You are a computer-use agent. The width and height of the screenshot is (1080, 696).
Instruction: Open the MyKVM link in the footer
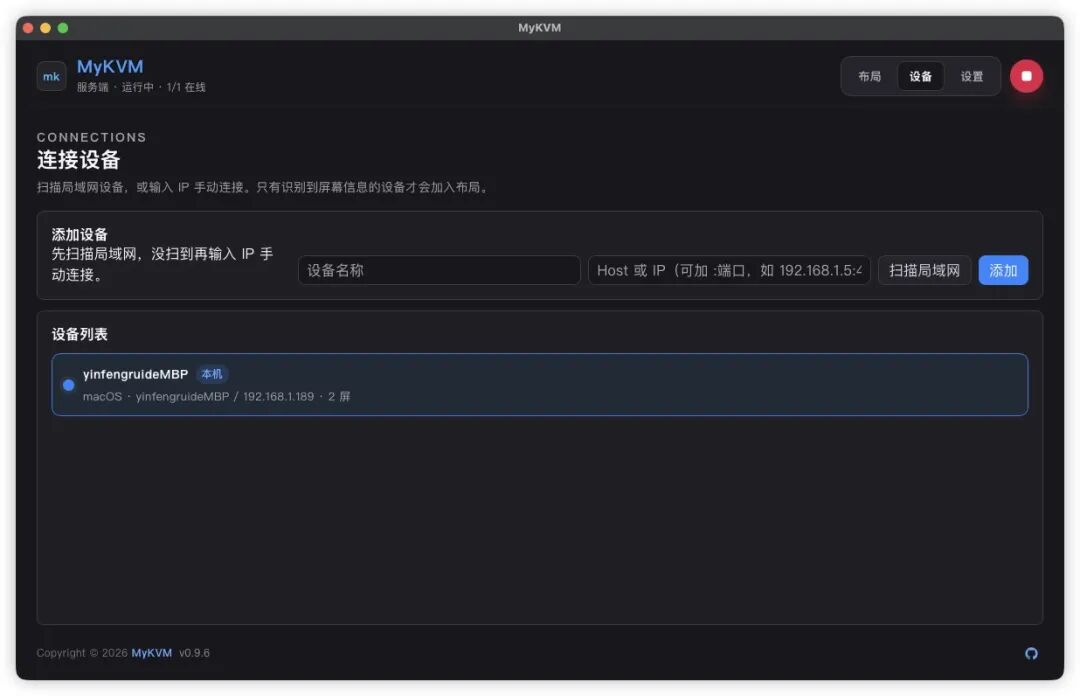click(x=152, y=653)
